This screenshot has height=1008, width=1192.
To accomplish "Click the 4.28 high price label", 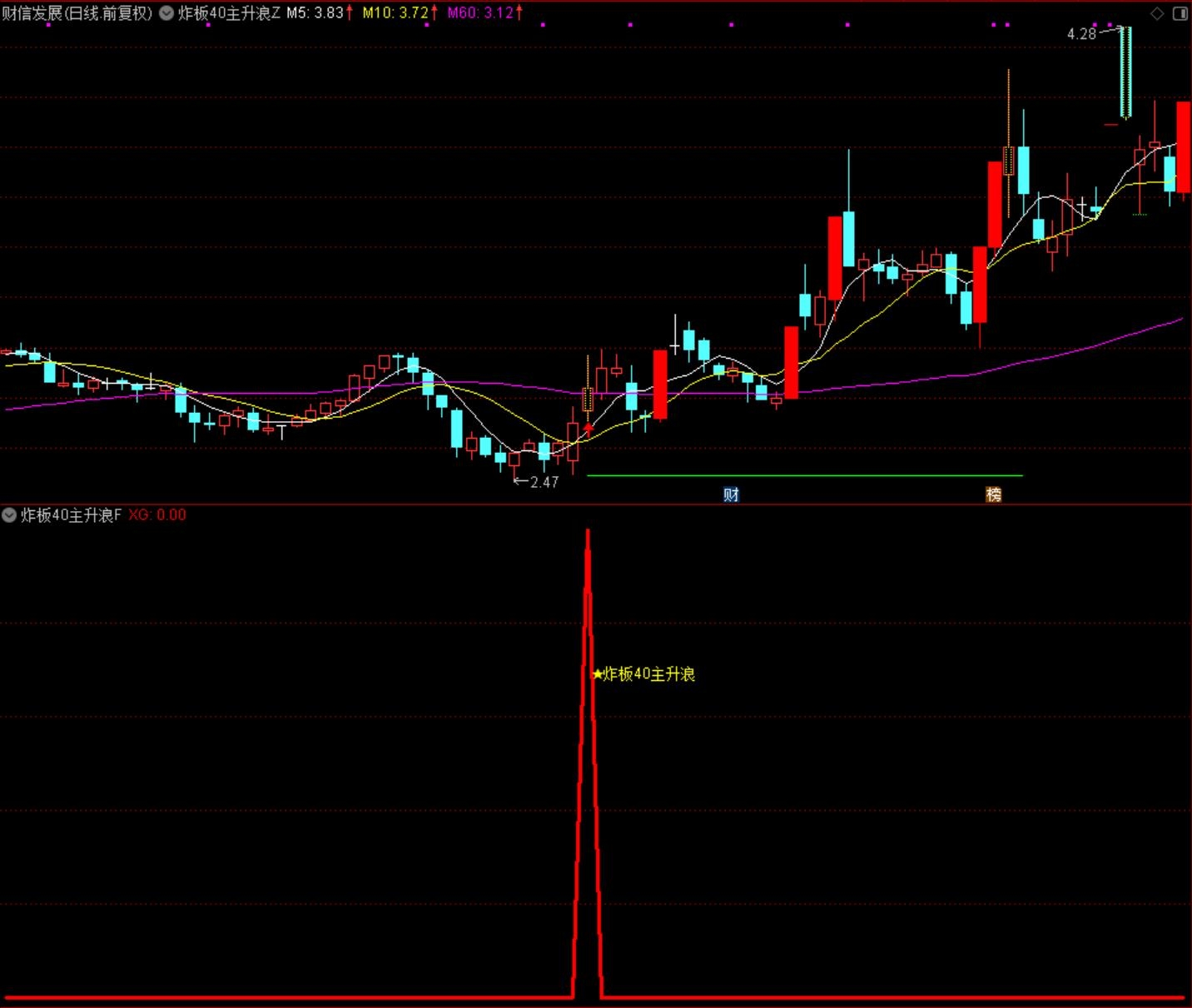I will (x=1081, y=34).
